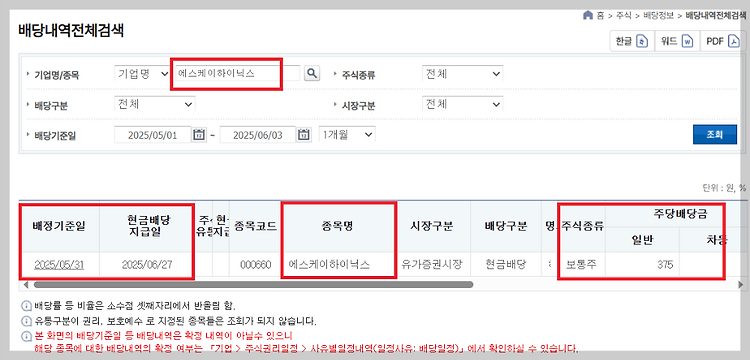The image size is (750, 360).
Task: Open the 시장구분 dropdown
Action: tap(463, 104)
